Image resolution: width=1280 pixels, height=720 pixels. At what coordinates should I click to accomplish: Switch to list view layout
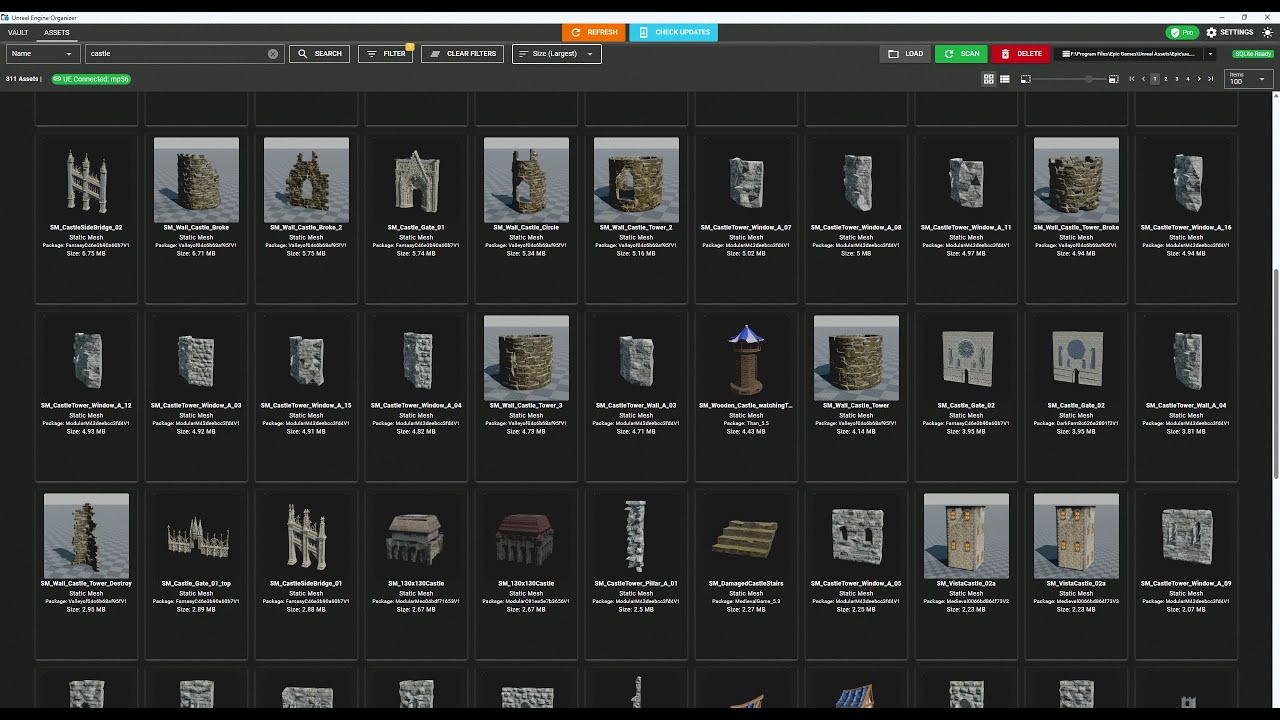click(x=1005, y=79)
